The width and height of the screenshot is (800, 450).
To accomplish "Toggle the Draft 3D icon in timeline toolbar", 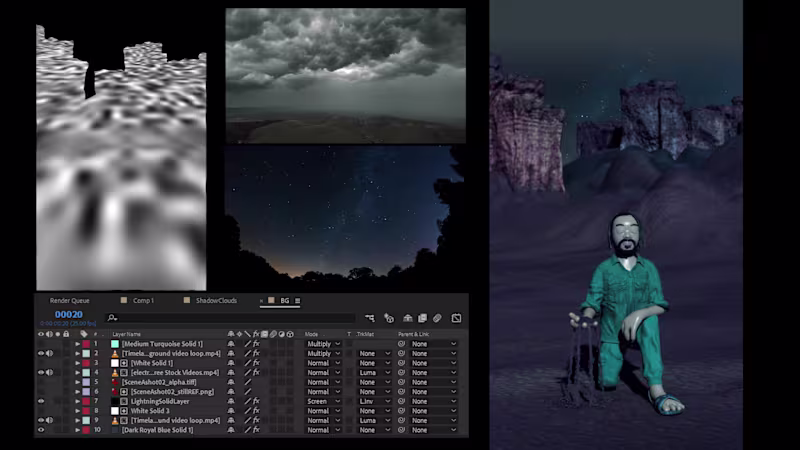I will coord(389,318).
